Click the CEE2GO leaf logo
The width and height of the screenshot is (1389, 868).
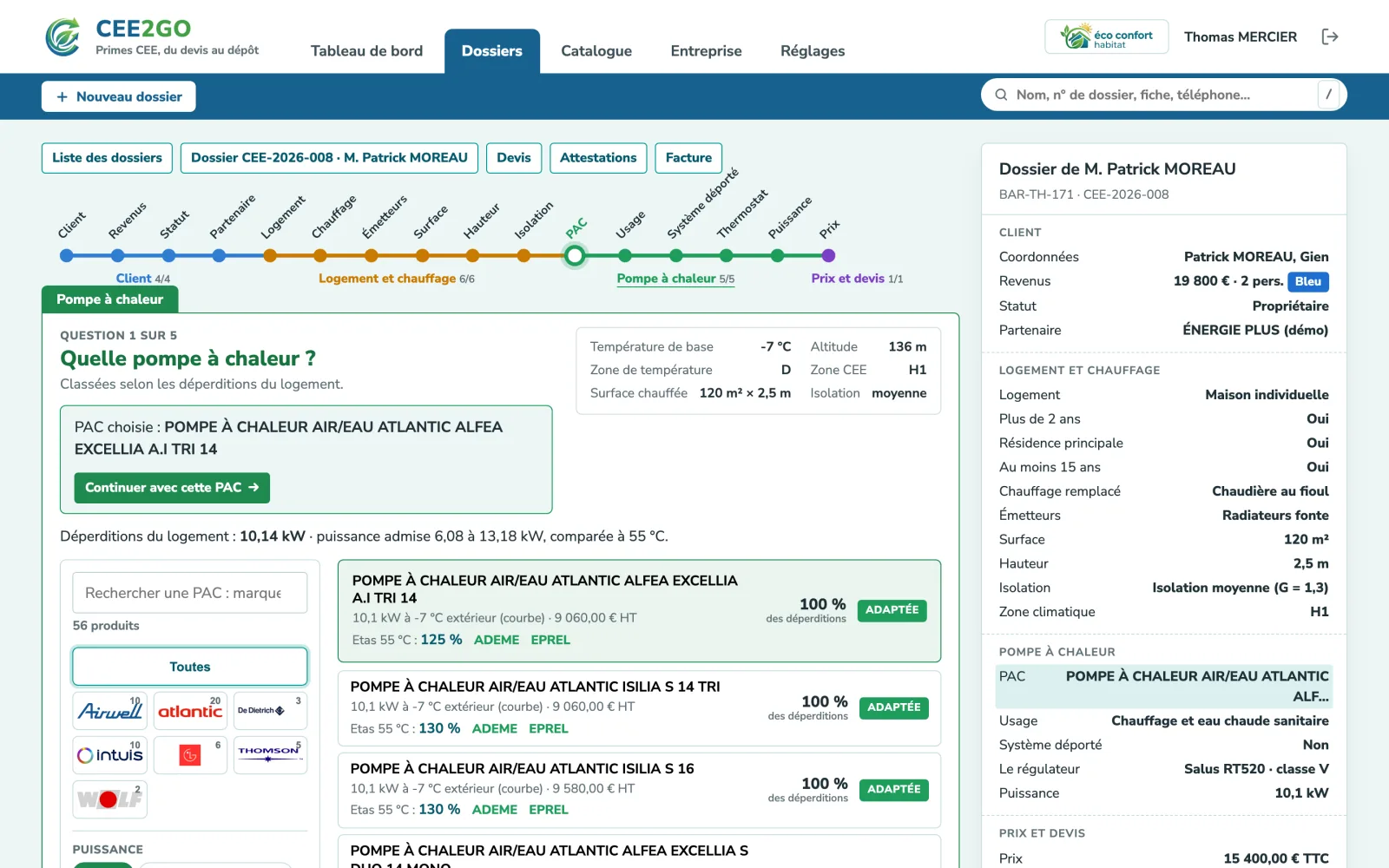63,36
